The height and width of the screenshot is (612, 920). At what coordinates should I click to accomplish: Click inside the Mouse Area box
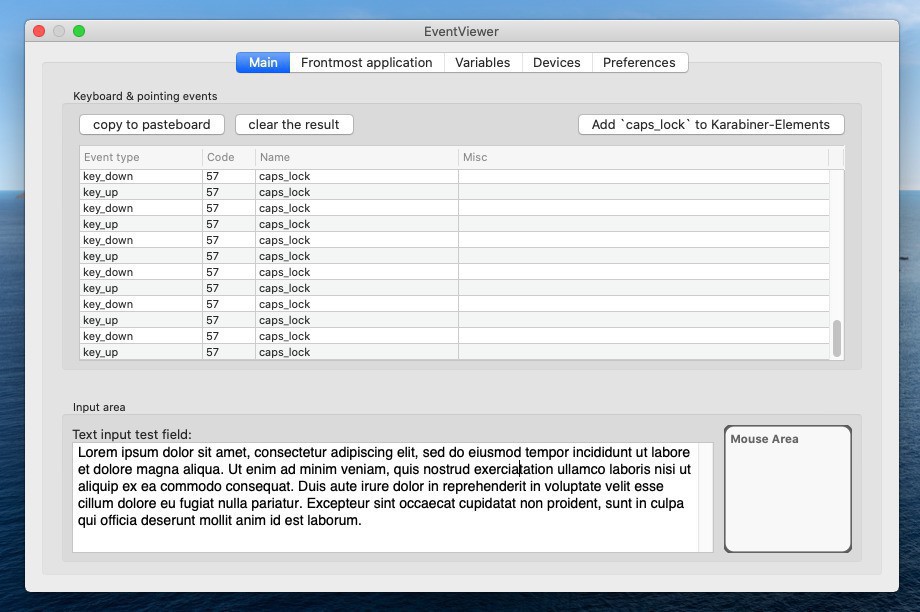point(787,495)
